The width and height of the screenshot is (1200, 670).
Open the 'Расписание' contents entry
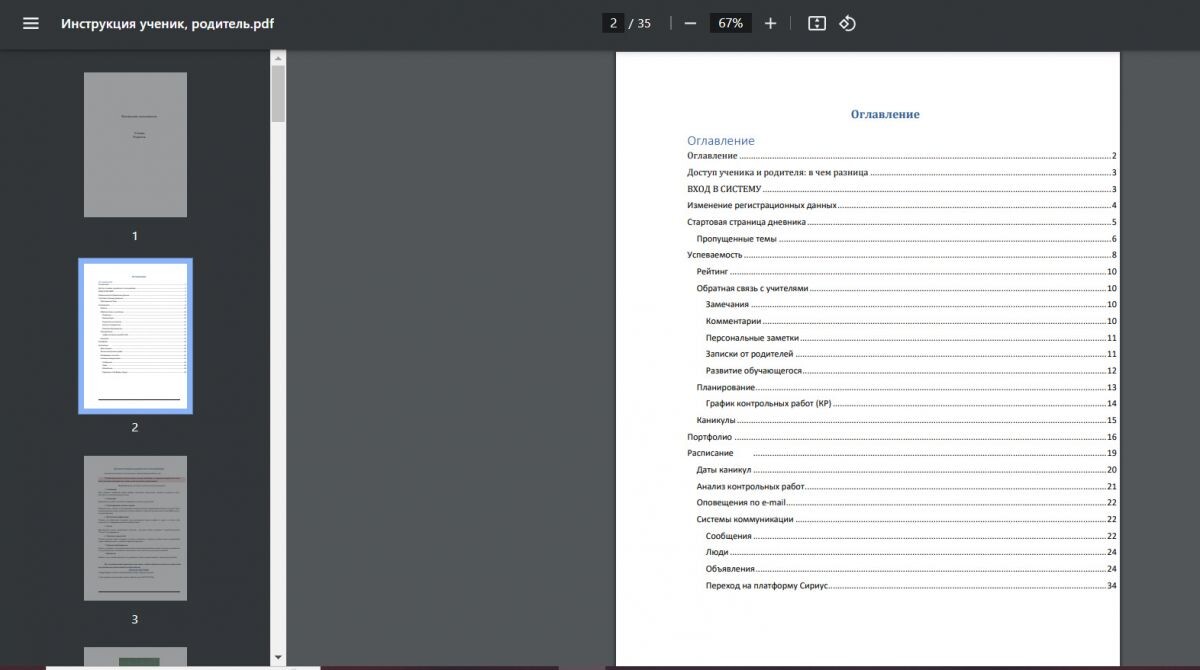pyautogui.click(x=901, y=453)
